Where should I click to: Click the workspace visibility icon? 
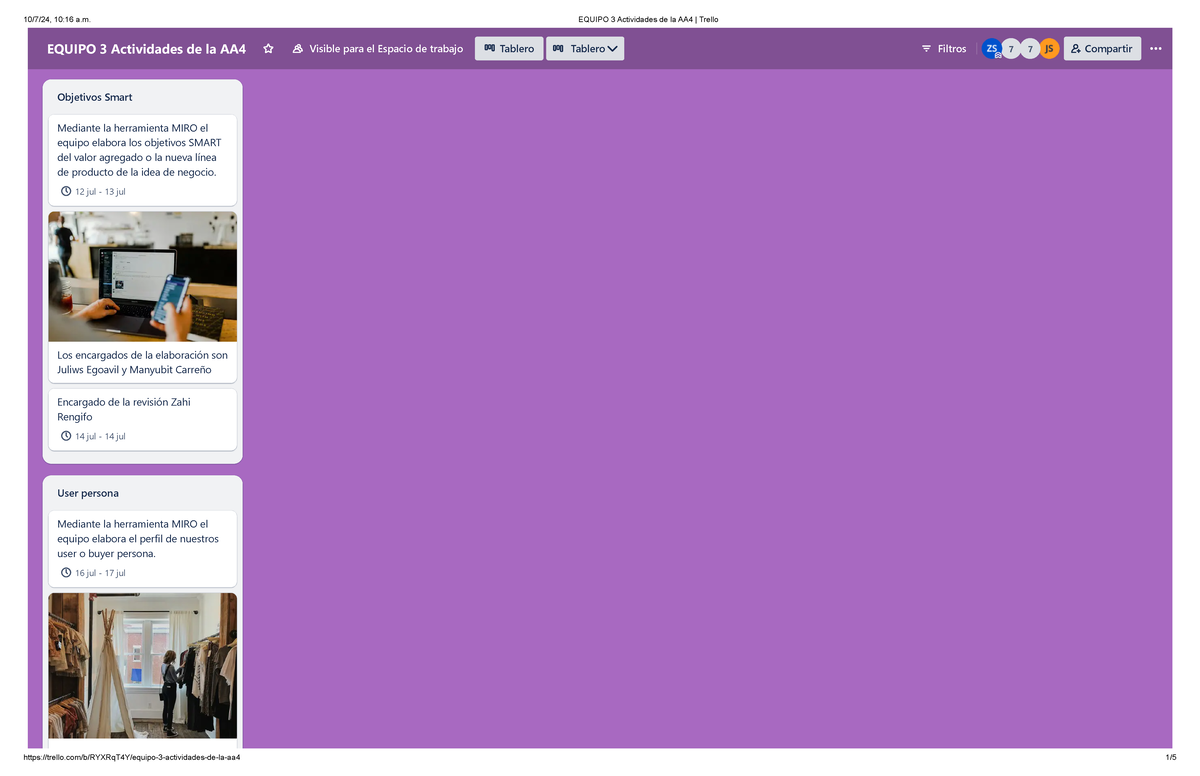click(298, 49)
